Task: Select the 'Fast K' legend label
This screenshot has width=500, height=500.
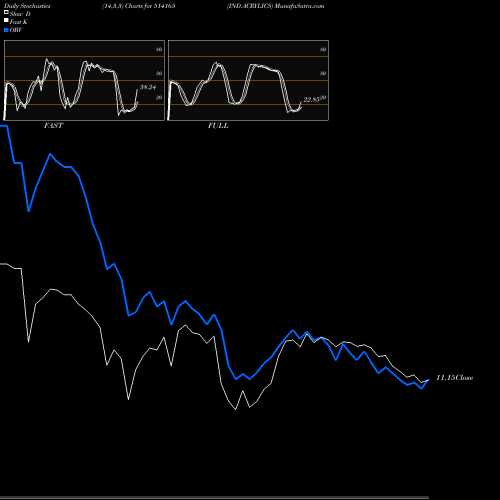Action: coord(19,22)
